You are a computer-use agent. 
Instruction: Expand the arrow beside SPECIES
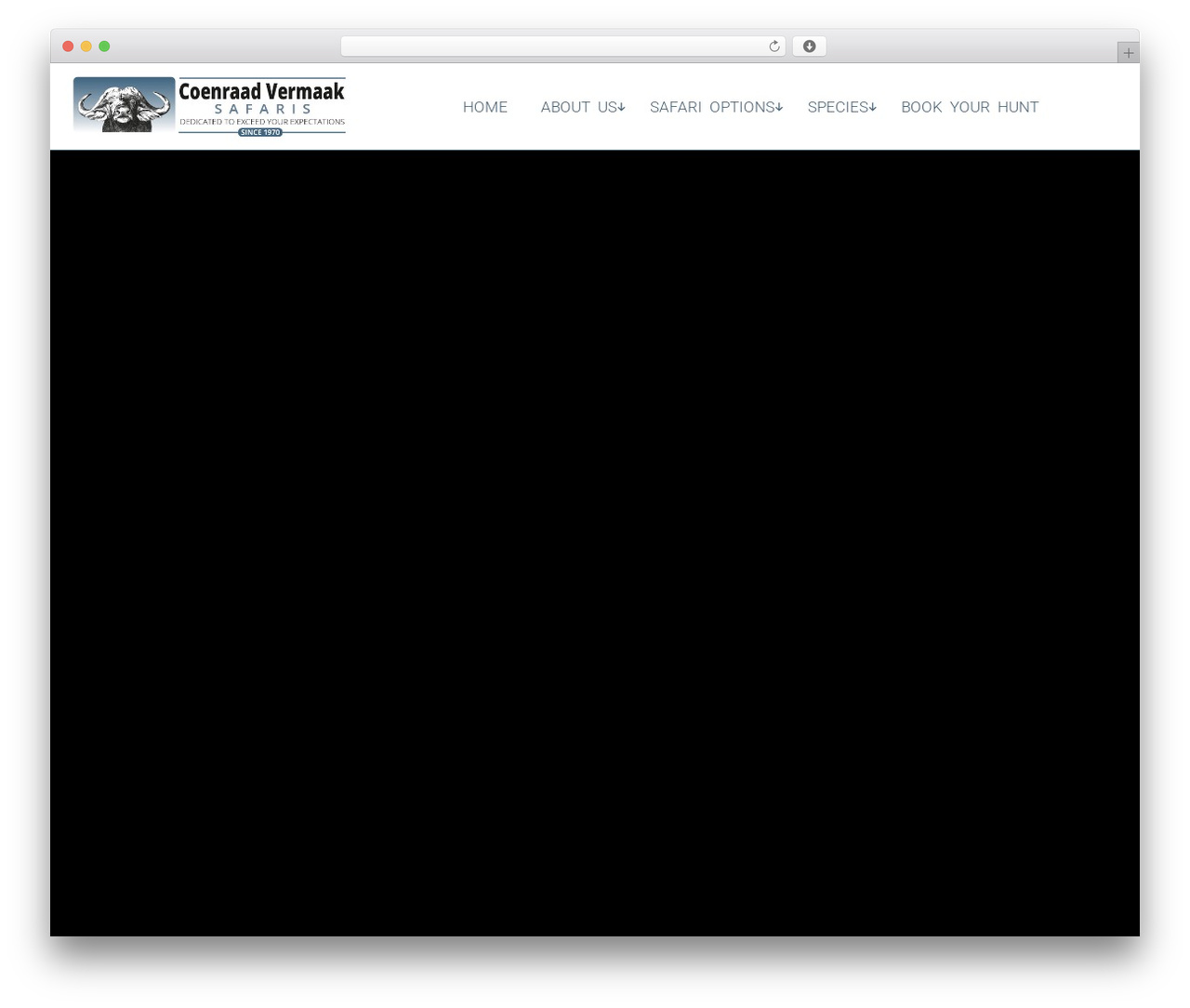(x=873, y=107)
